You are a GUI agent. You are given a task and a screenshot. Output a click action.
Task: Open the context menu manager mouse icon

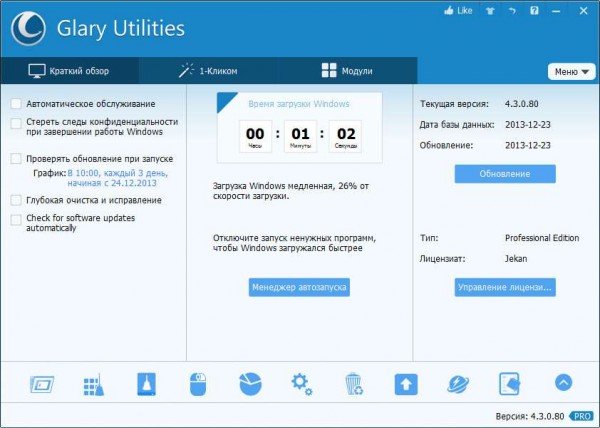pos(198,384)
